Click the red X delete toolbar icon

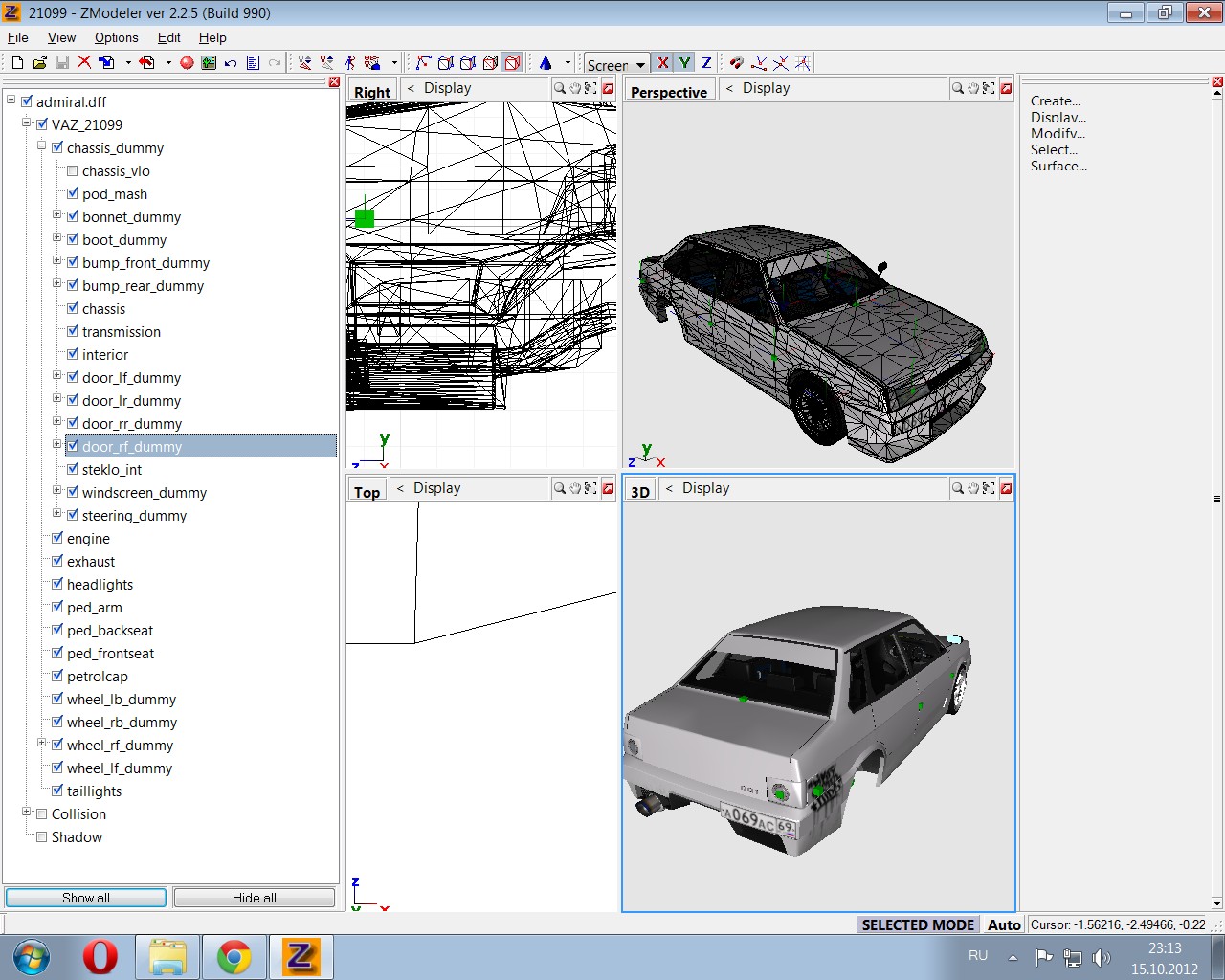click(x=84, y=63)
